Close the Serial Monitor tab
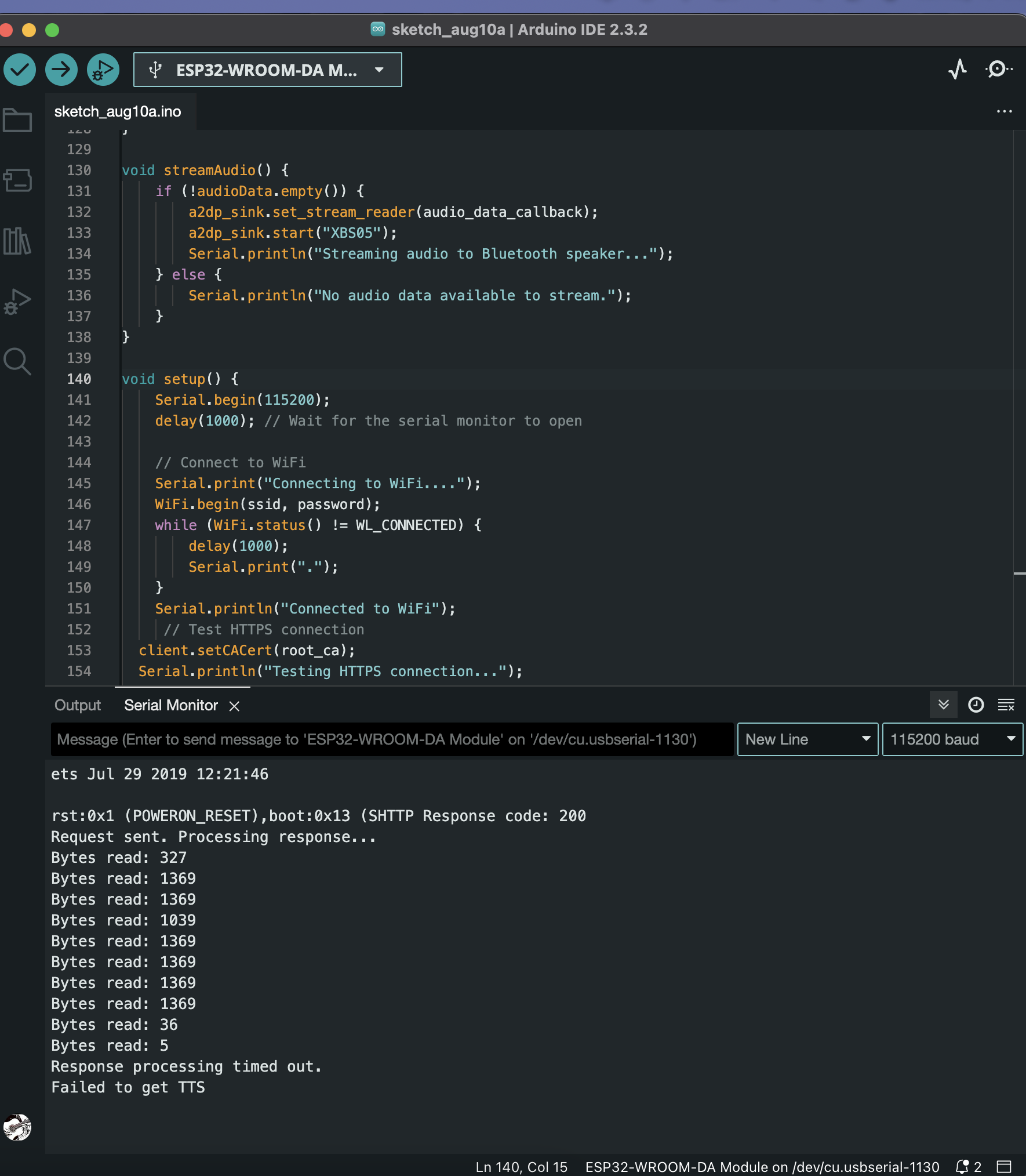Screen dimensions: 1026x1176 pos(234,706)
